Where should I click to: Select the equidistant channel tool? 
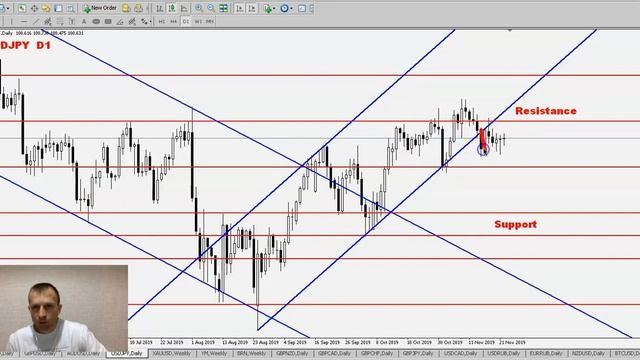coord(48,21)
